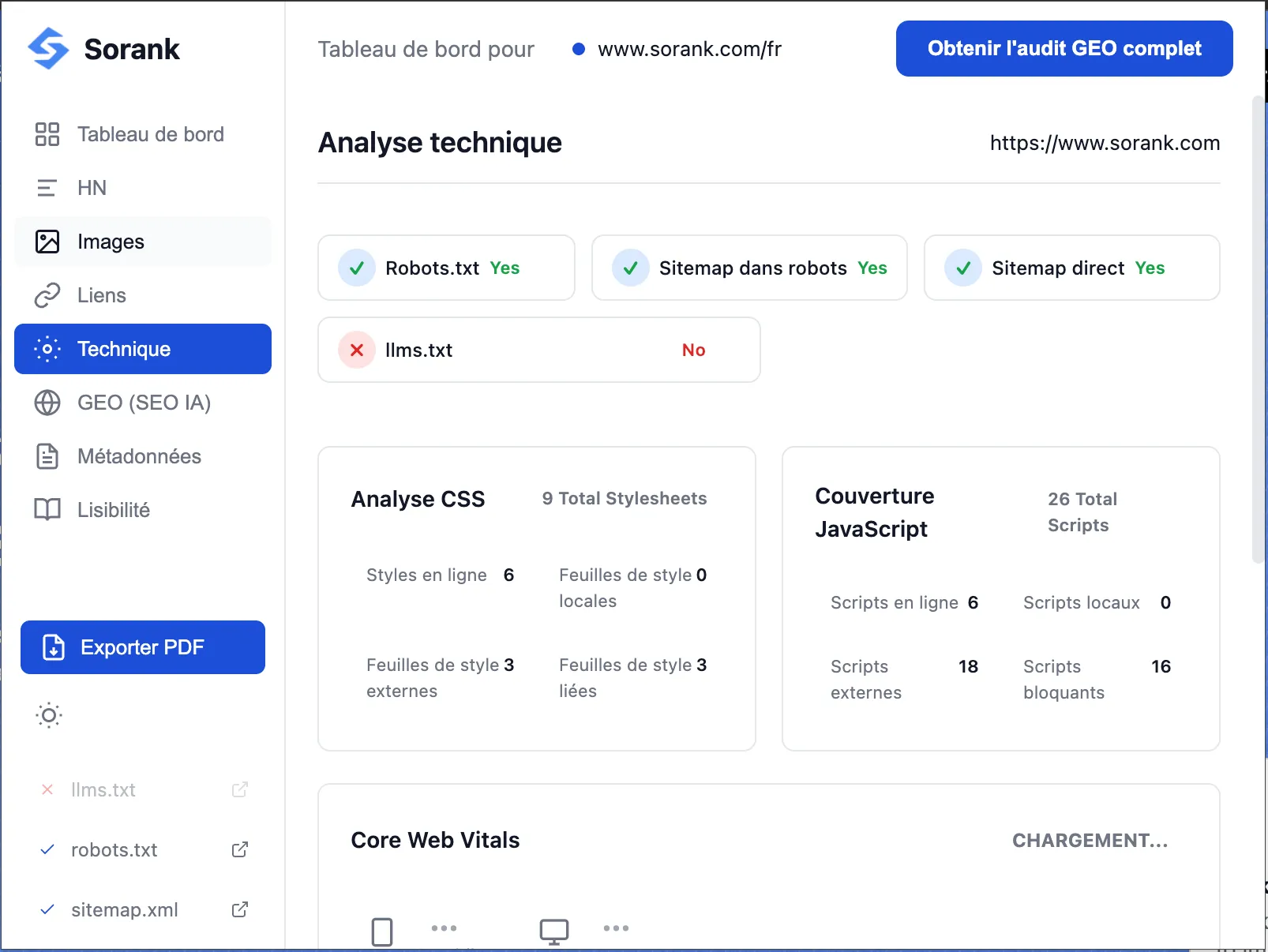Click the HN headings icon

click(x=47, y=188)
